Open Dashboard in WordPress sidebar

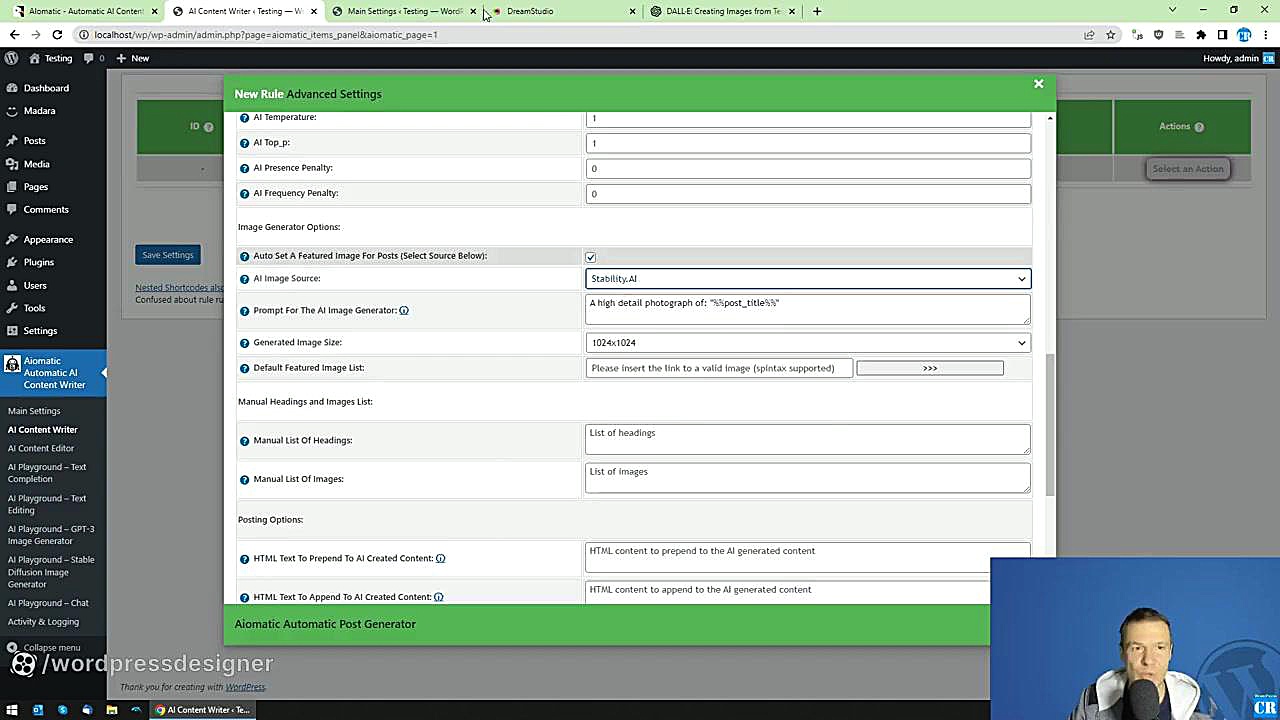(46, 88)
